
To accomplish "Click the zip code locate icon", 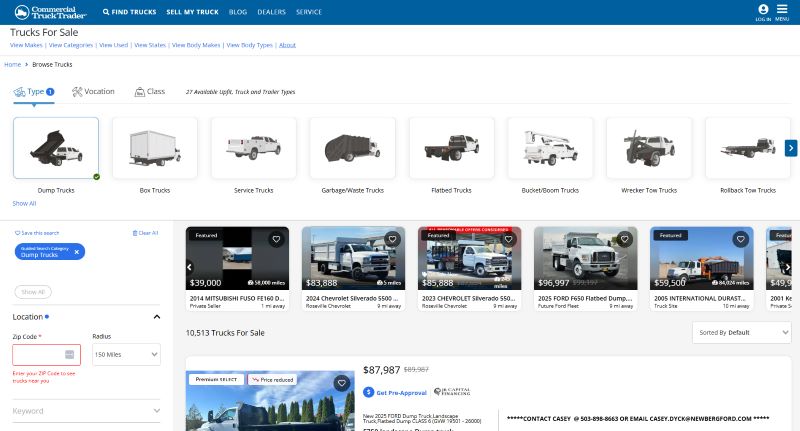I will [69, 354].
